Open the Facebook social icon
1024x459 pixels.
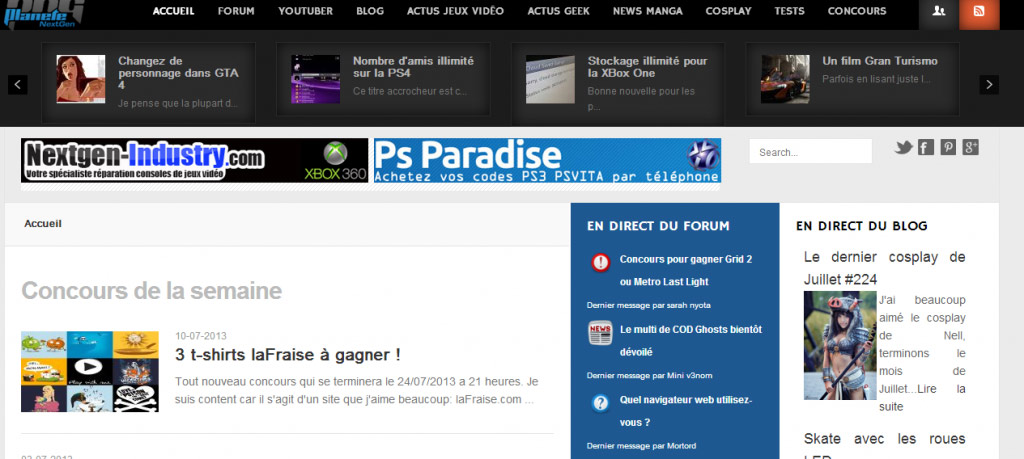pyautogui.click(x=926, y=148)
